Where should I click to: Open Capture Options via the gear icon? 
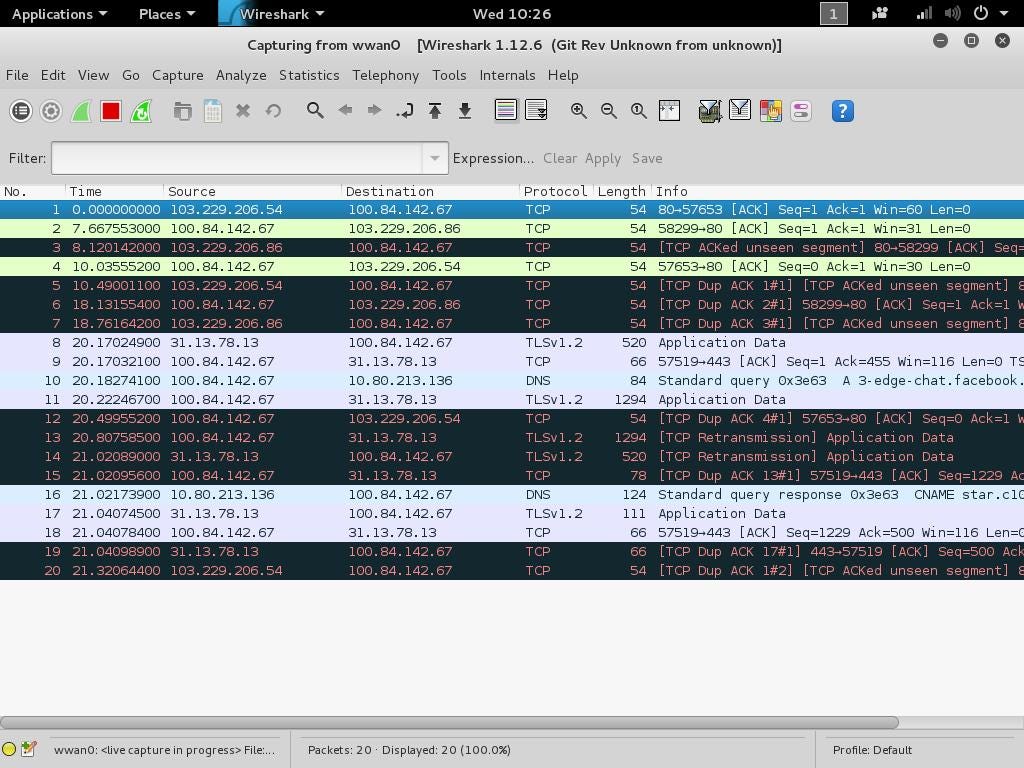pyautogui.click(x=51, y=110)
